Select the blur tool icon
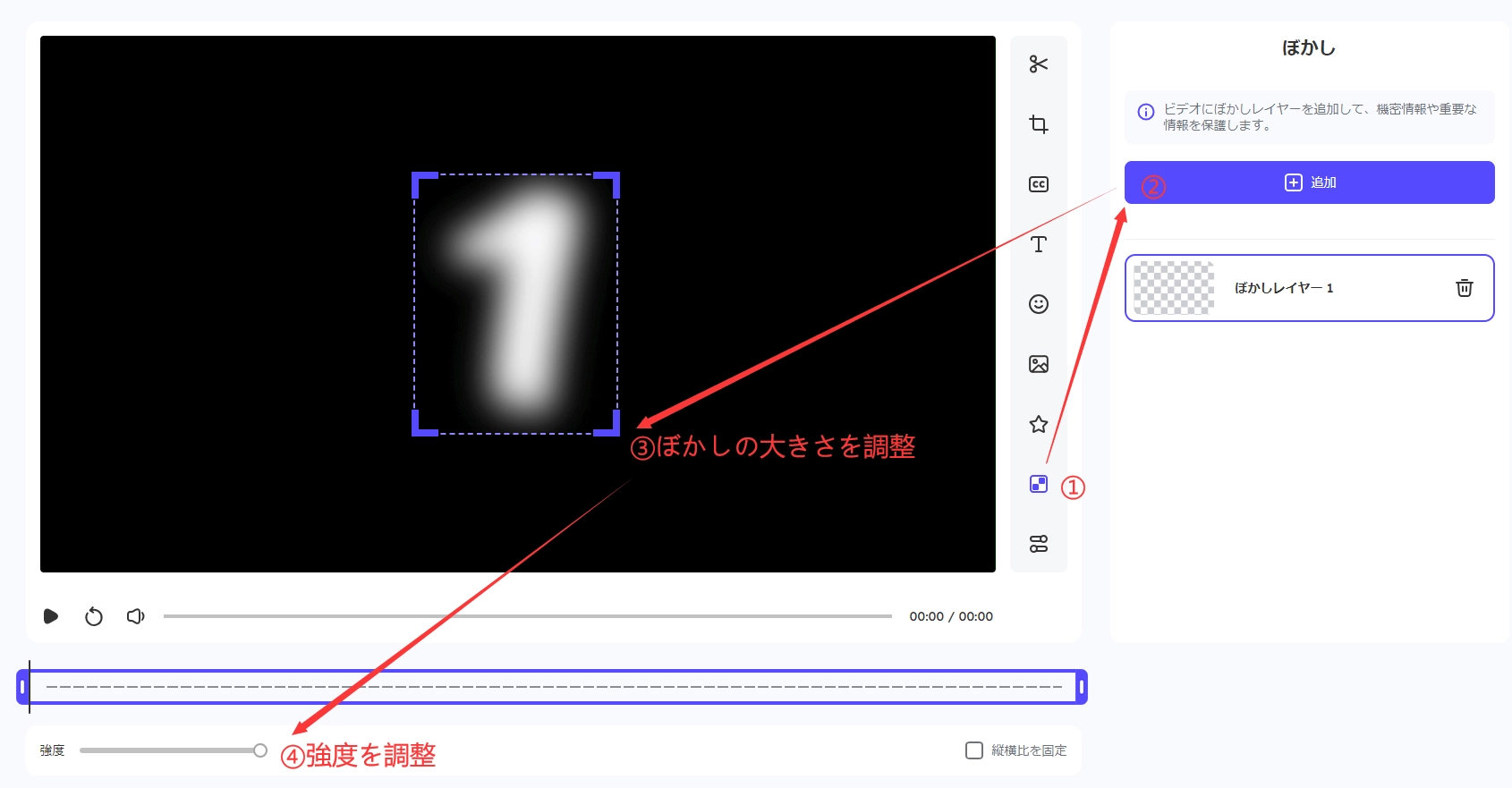Screen dimensions: 1512x788 coord(1038,484)
